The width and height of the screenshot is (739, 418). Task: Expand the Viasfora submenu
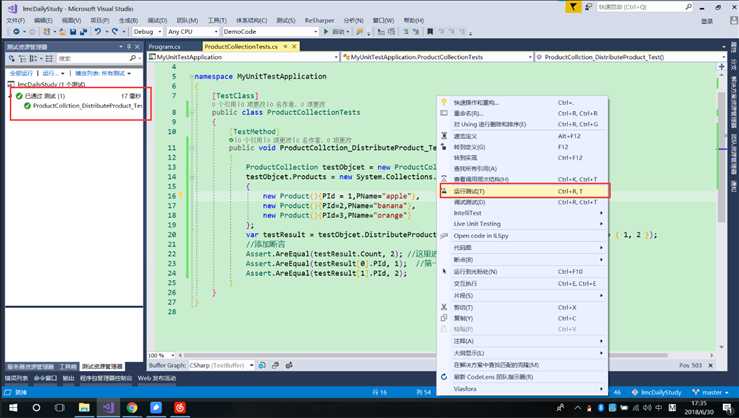click(x=523, y=389)
